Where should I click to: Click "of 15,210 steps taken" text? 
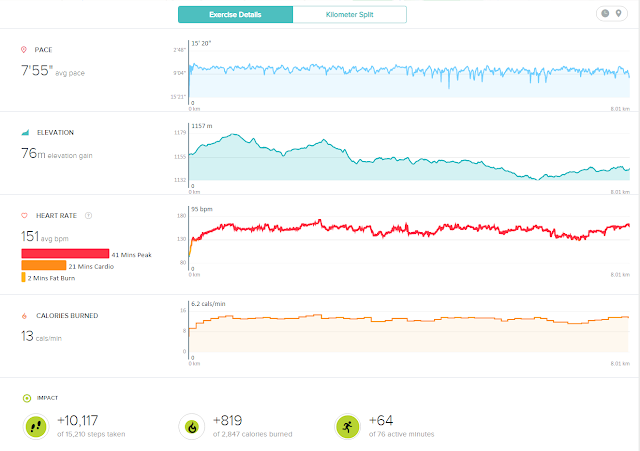click(x=91, y=434)
